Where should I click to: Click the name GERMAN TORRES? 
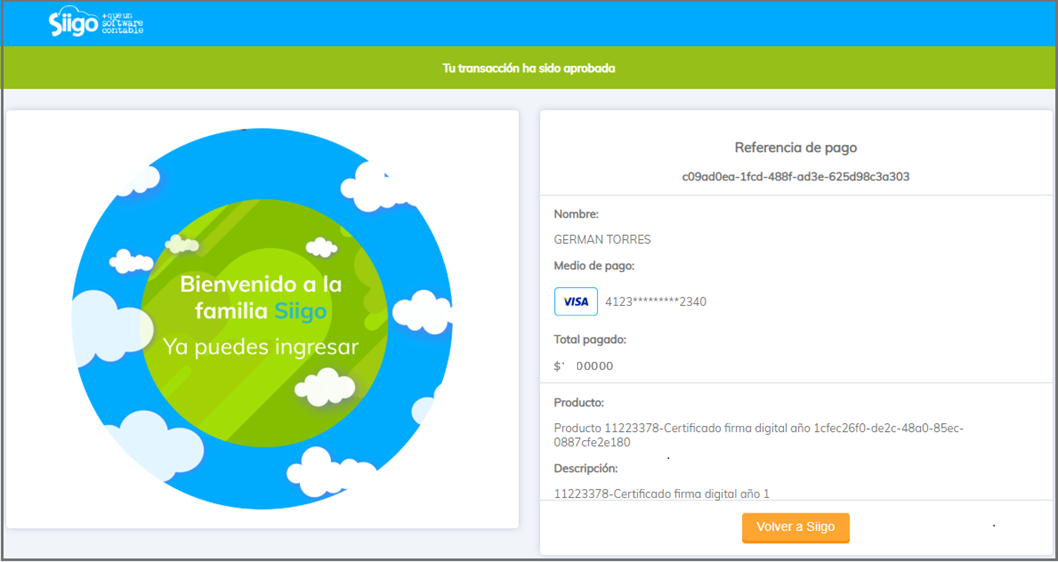click(602, 240)
